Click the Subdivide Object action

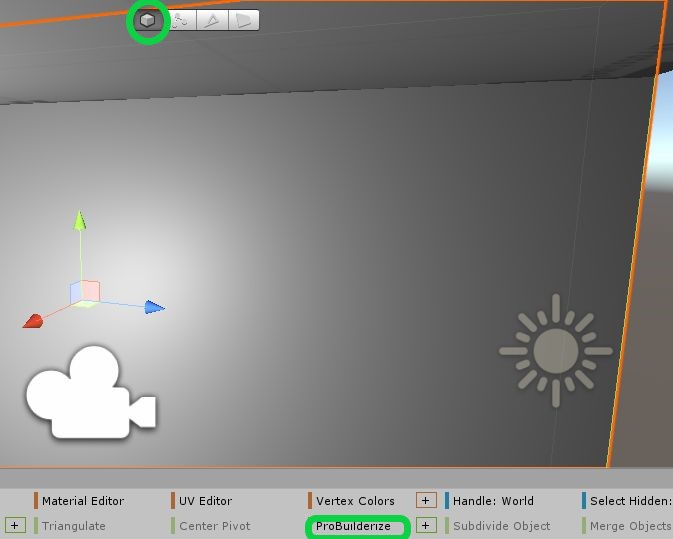point(501,526)
